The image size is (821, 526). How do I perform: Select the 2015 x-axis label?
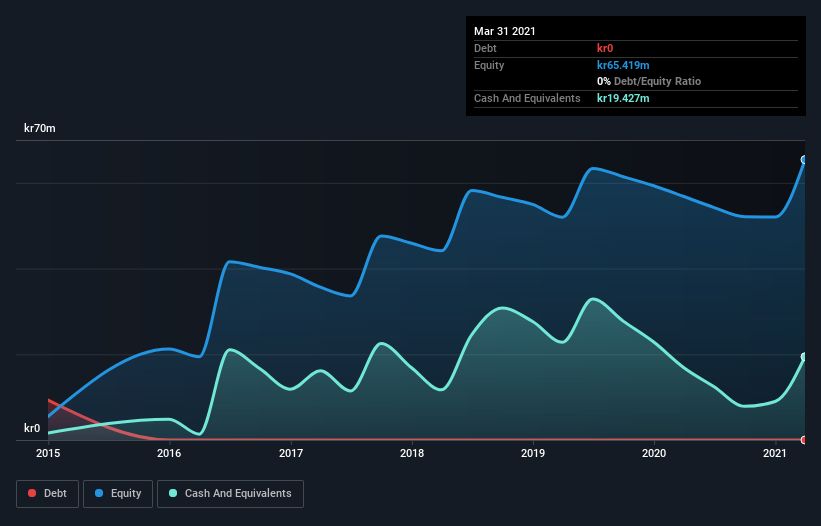48,453
